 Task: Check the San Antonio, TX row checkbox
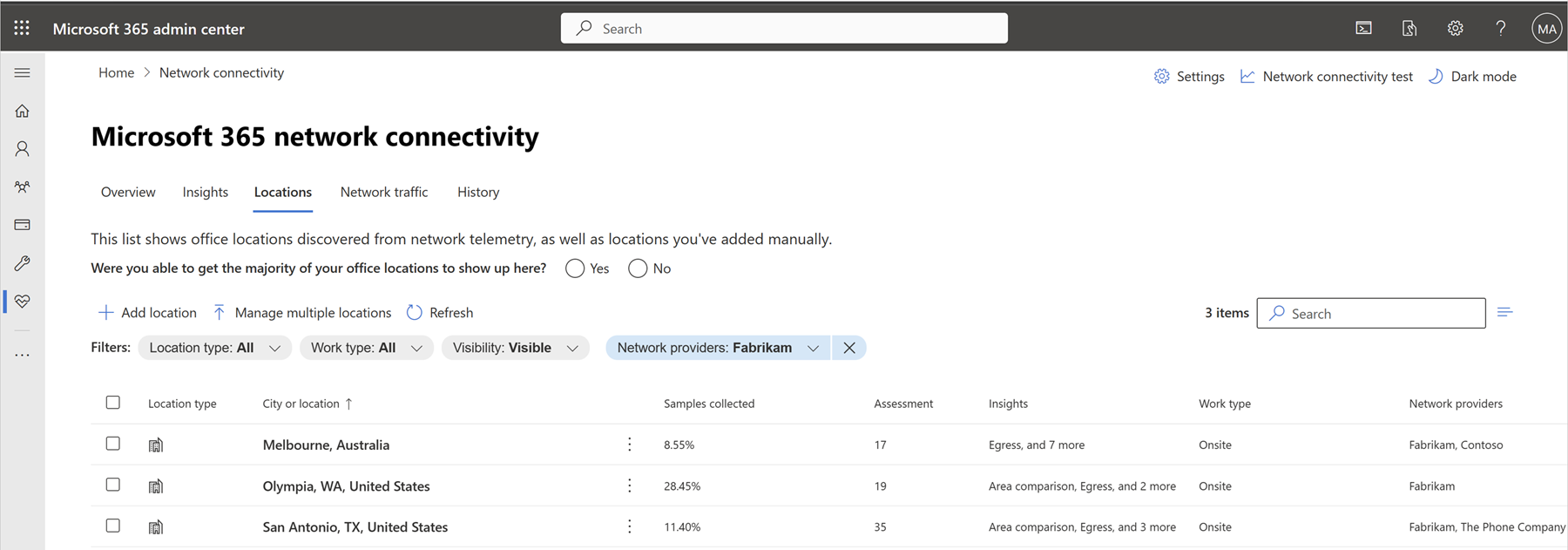(x=113, y=526)
